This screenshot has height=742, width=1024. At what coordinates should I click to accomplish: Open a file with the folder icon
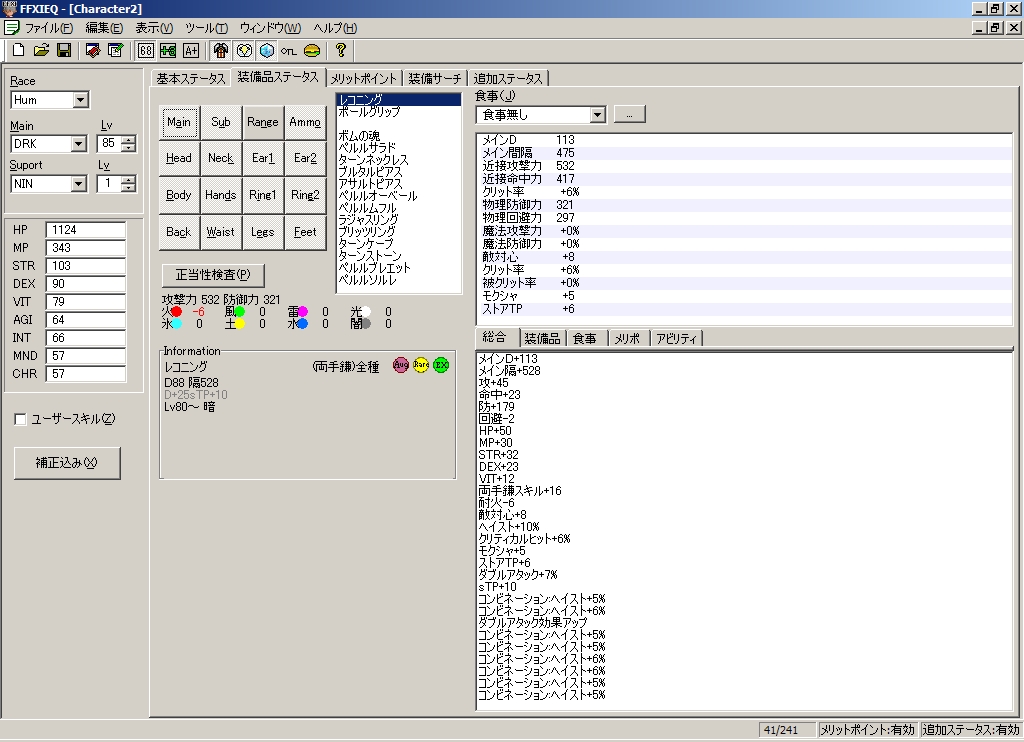[41, 50]
